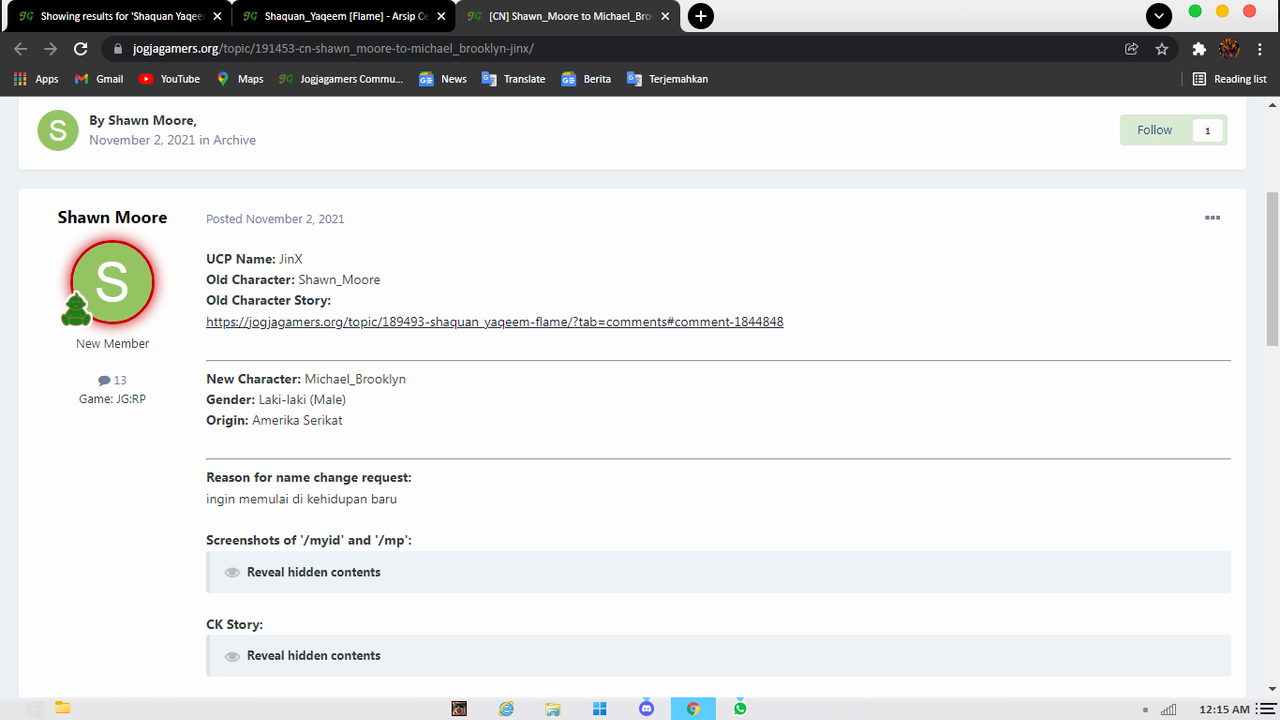The image size is (1280, 720).
Task: Select the text 'Michael_Brooklyn'
Action: coord(355,379)
